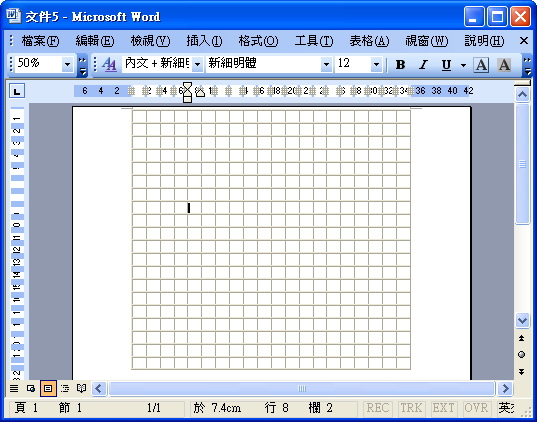Expand zoom 50% dropdown
The height and width of the screenshot is (422, 537).
click(x=67, y=64)
